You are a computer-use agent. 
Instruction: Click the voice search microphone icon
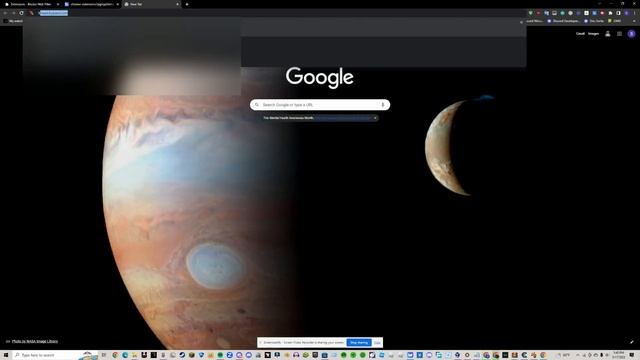coord(382,105)
